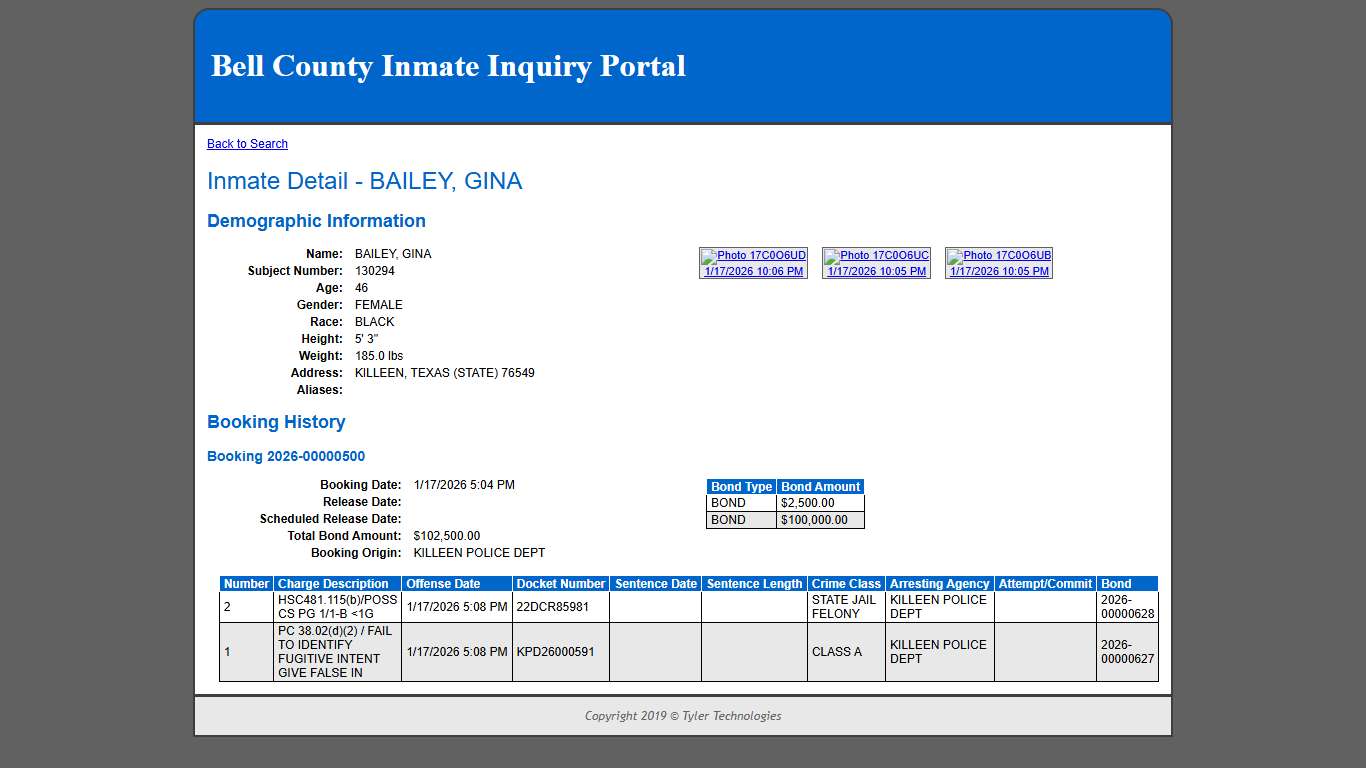Click the Back to Search link

point(247,143)
